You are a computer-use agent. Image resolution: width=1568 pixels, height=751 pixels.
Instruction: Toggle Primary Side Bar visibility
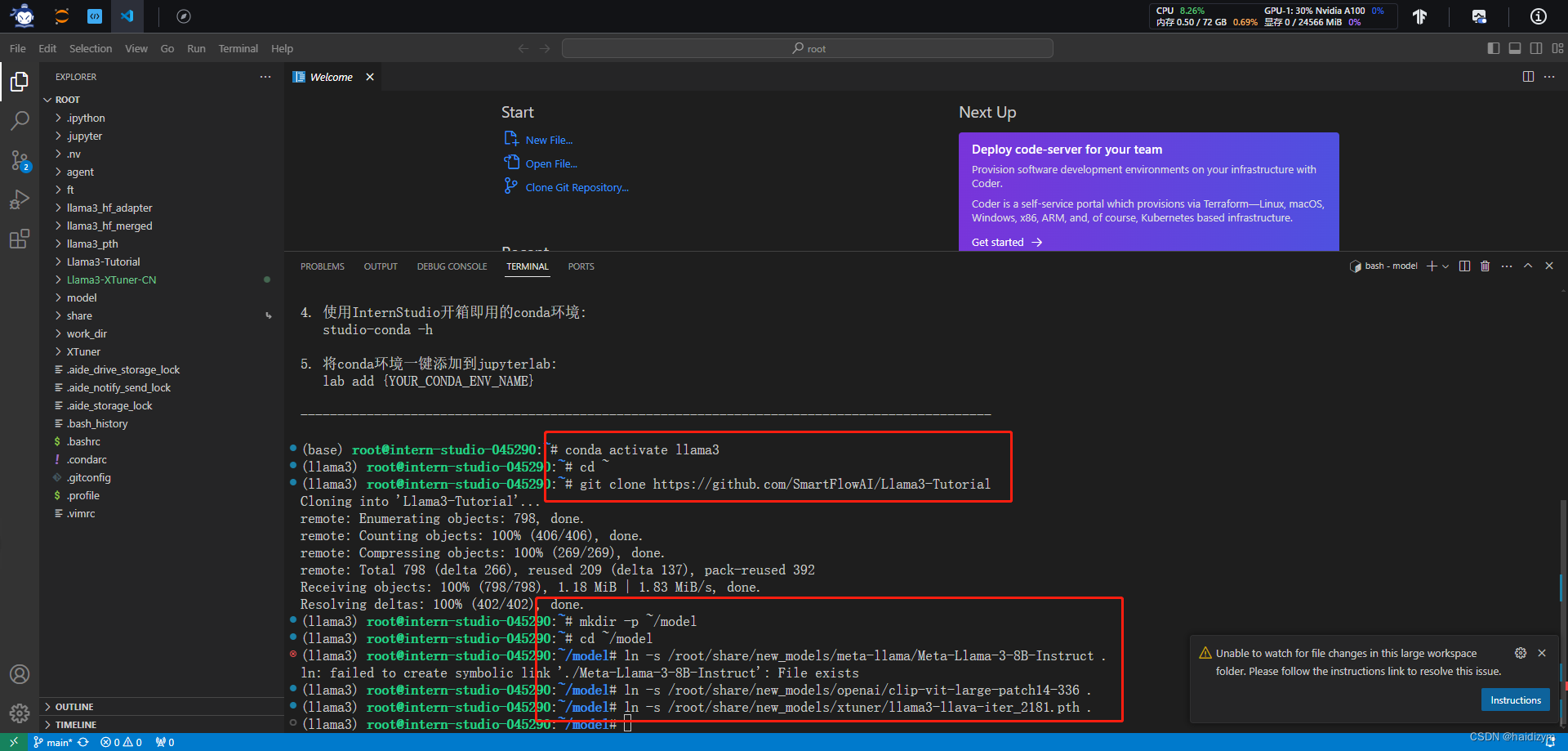[1494, 48]
